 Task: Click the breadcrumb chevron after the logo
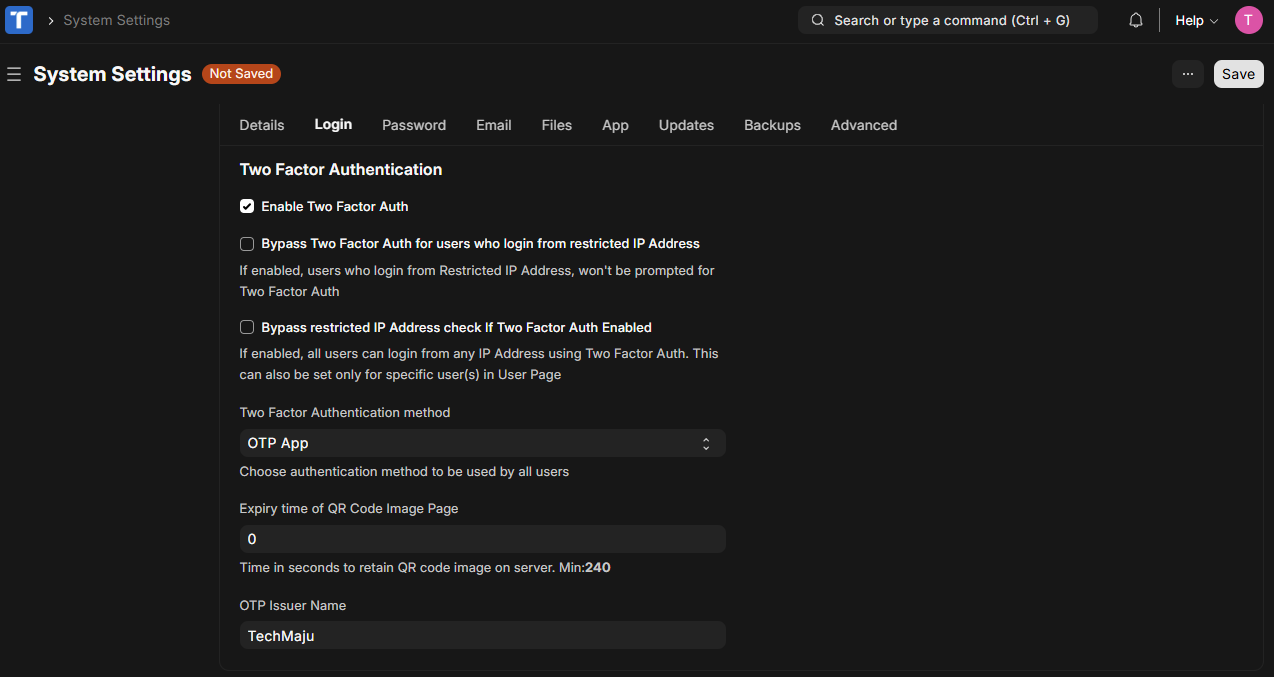(49, 19)
